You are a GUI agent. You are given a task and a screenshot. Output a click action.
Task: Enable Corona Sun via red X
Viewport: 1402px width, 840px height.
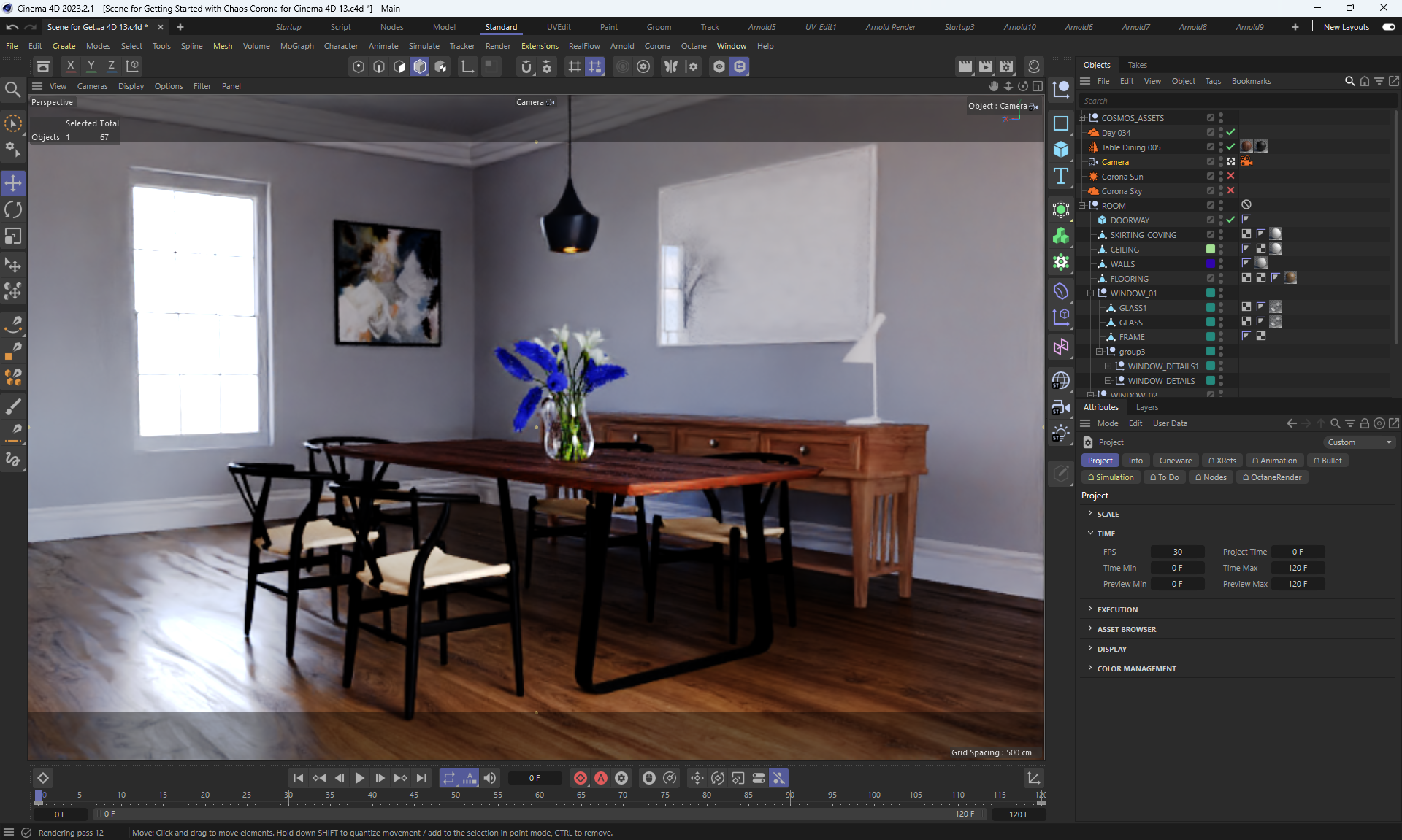pyautogui.click(x=1230, y=177)
